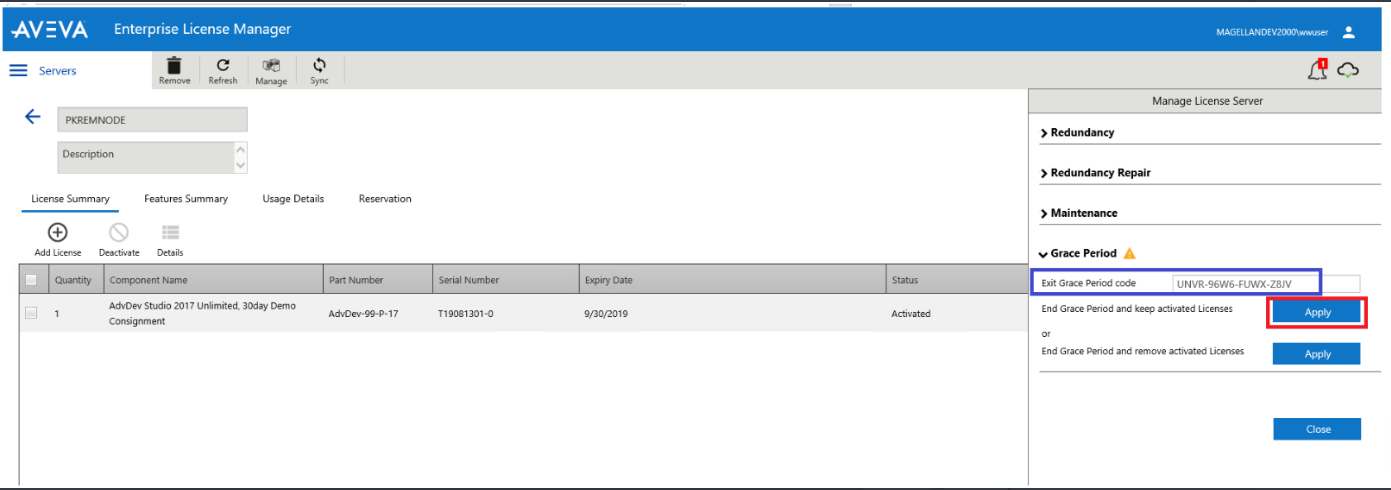Click the Enterprise License Manager title
1391x490 pixels.
(202, 29)
